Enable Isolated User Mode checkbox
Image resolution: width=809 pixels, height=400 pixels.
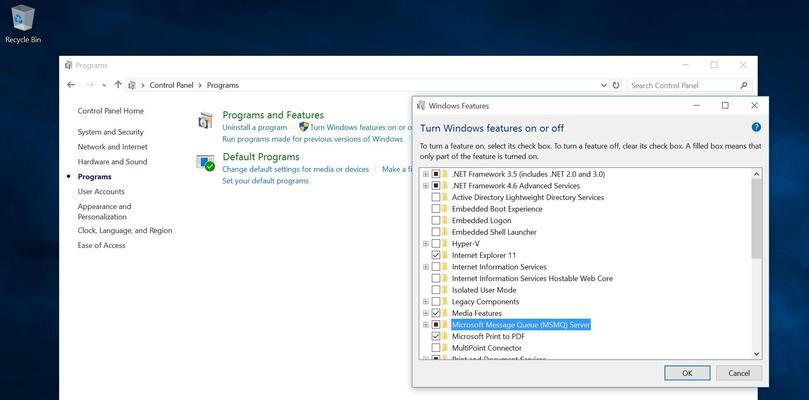[436, 290]
